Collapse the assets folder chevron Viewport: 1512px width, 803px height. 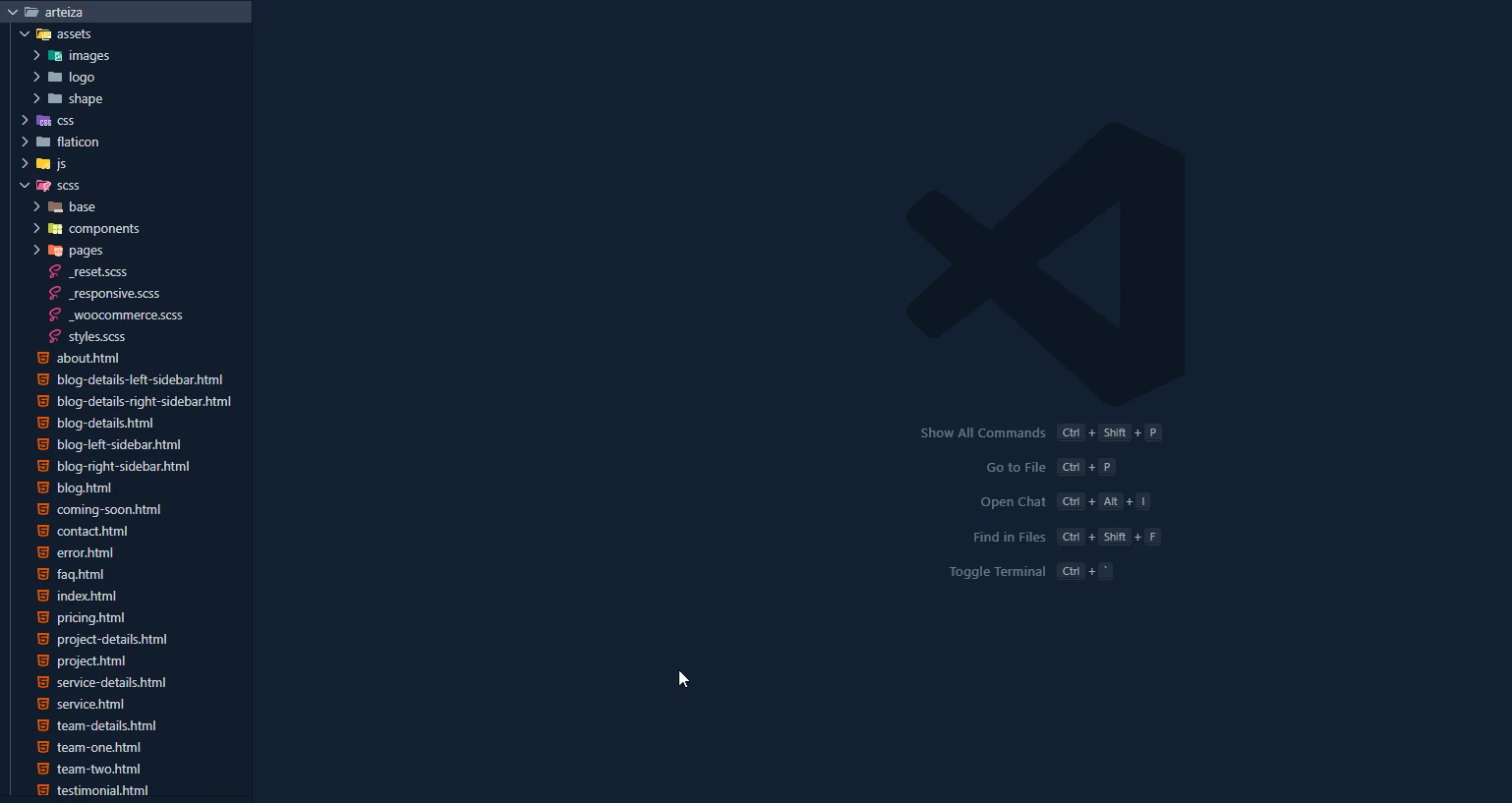25,34
